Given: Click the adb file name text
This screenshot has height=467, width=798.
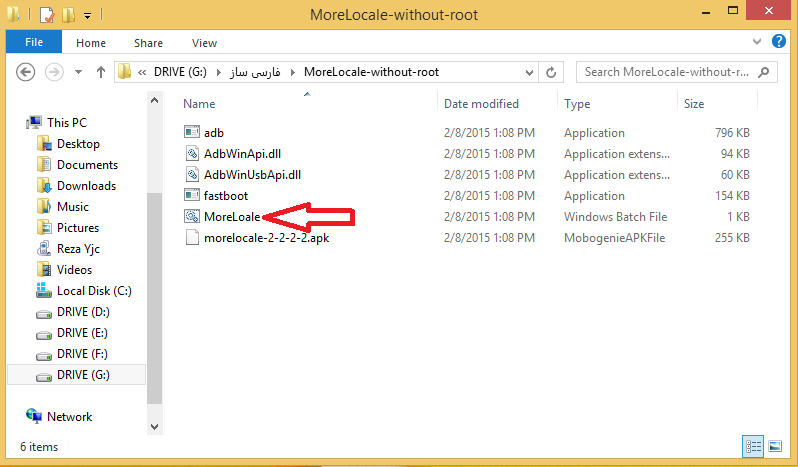Looking at the screenshot, I should tap(214, 133).
